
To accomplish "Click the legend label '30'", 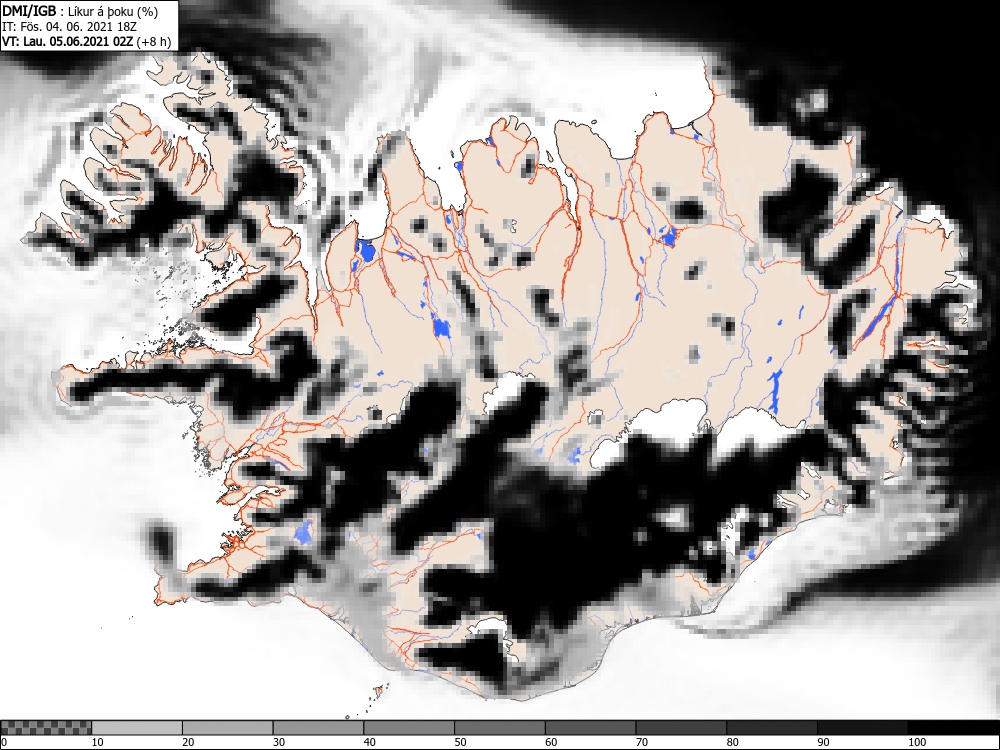I will pyautogui.click(x=279, y=742).
